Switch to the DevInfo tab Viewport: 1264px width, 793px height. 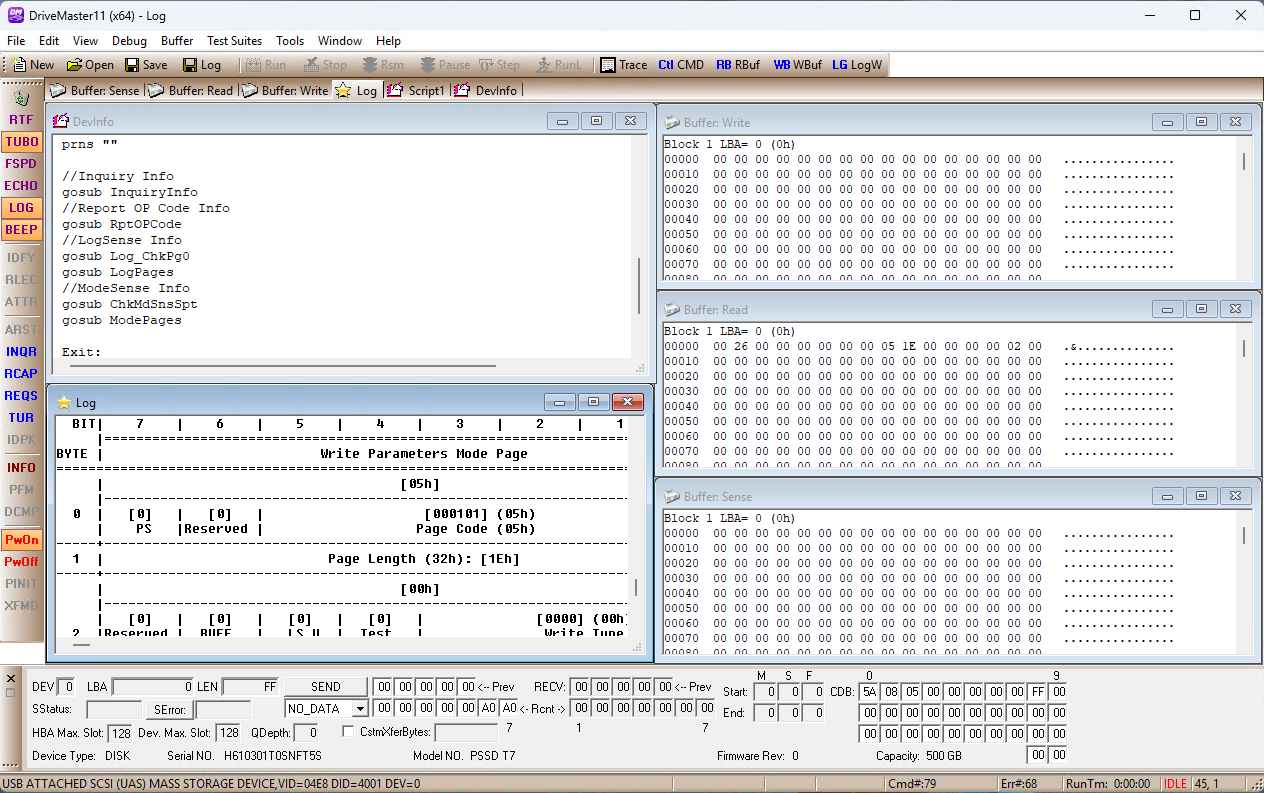coord(486,90)
